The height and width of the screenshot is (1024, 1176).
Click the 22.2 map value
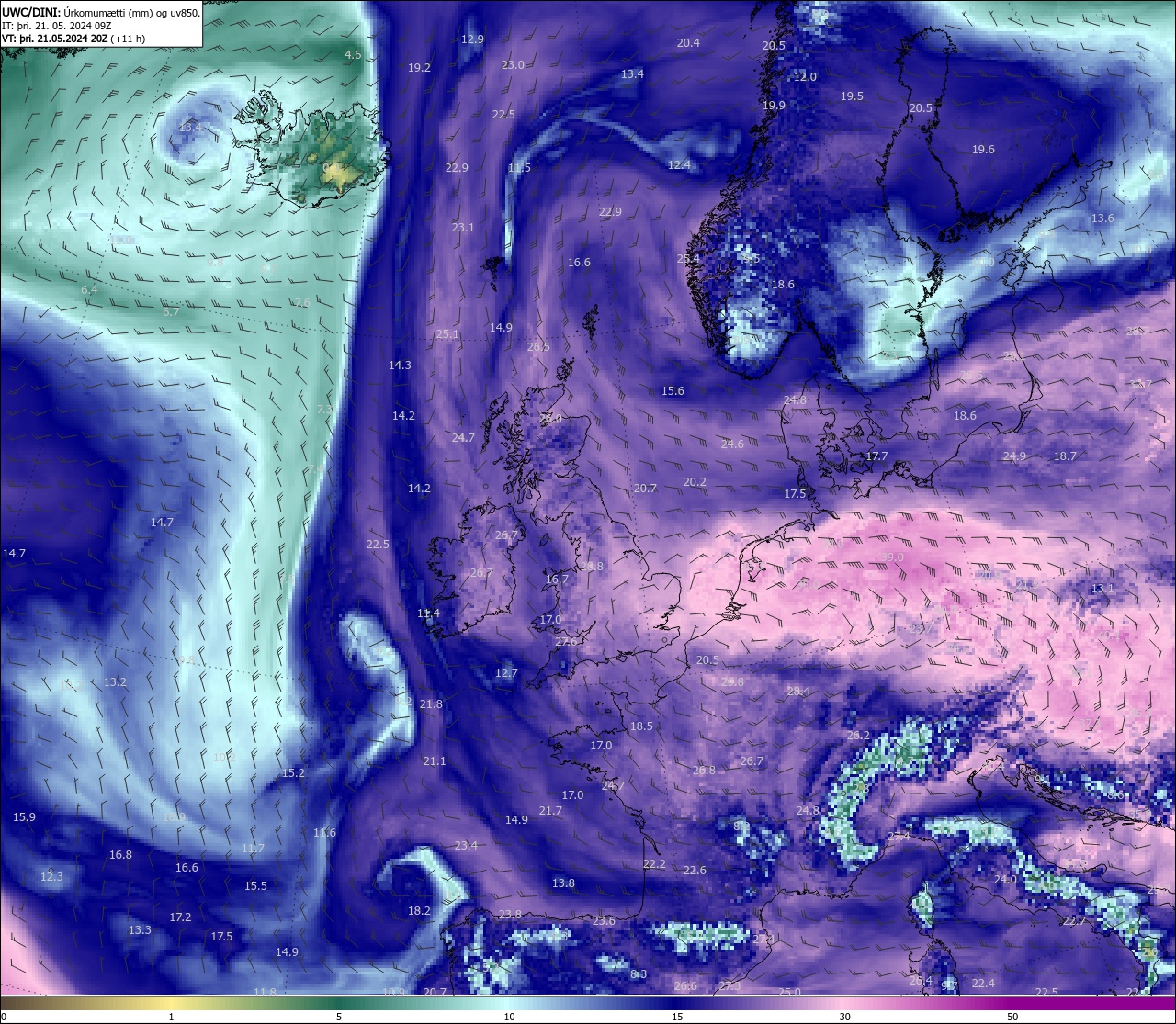[654, 864]
